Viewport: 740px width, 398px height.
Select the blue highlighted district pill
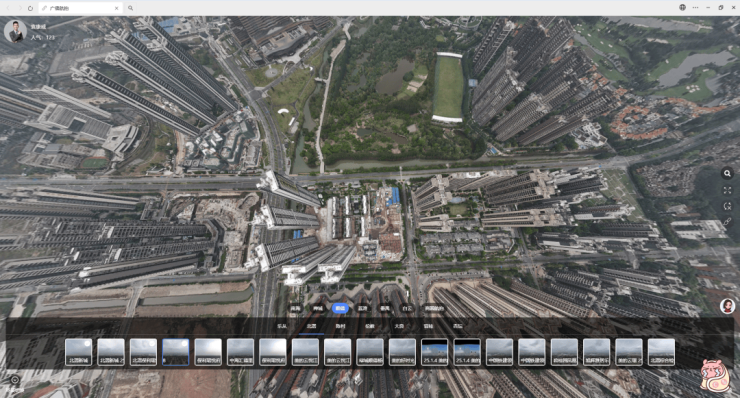coord(340,308)
